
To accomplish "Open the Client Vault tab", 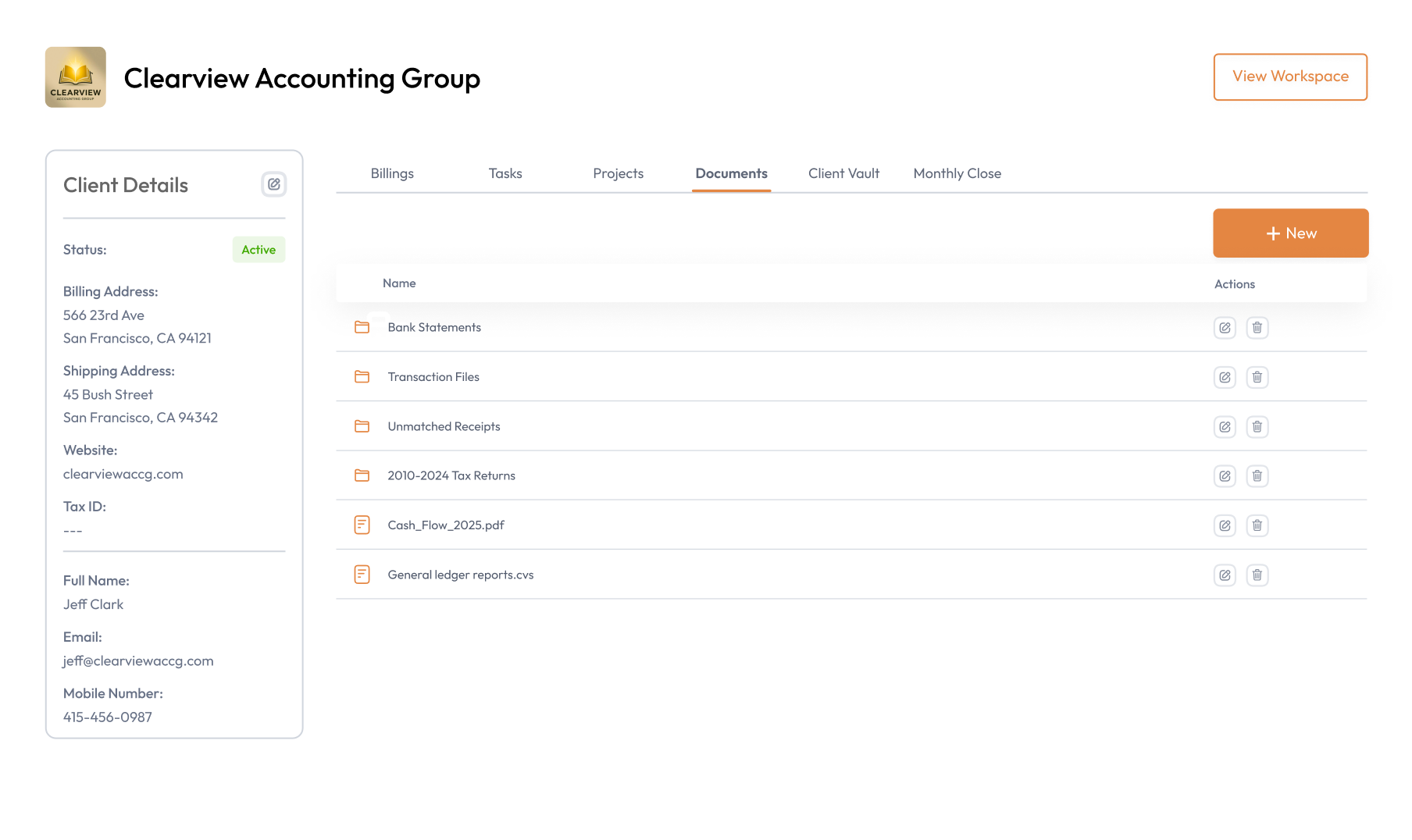I will tap(843, 173).
